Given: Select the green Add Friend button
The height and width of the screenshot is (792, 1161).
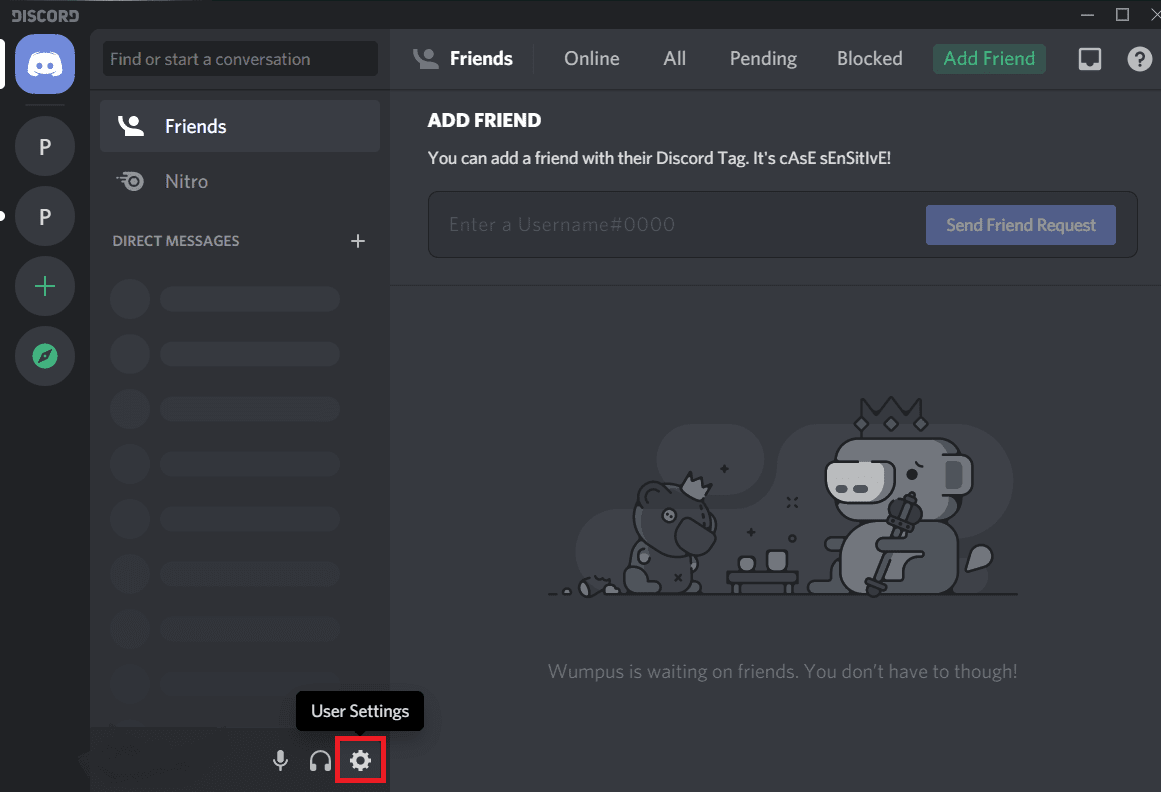Looking at the screenshot, I should 989,59.
